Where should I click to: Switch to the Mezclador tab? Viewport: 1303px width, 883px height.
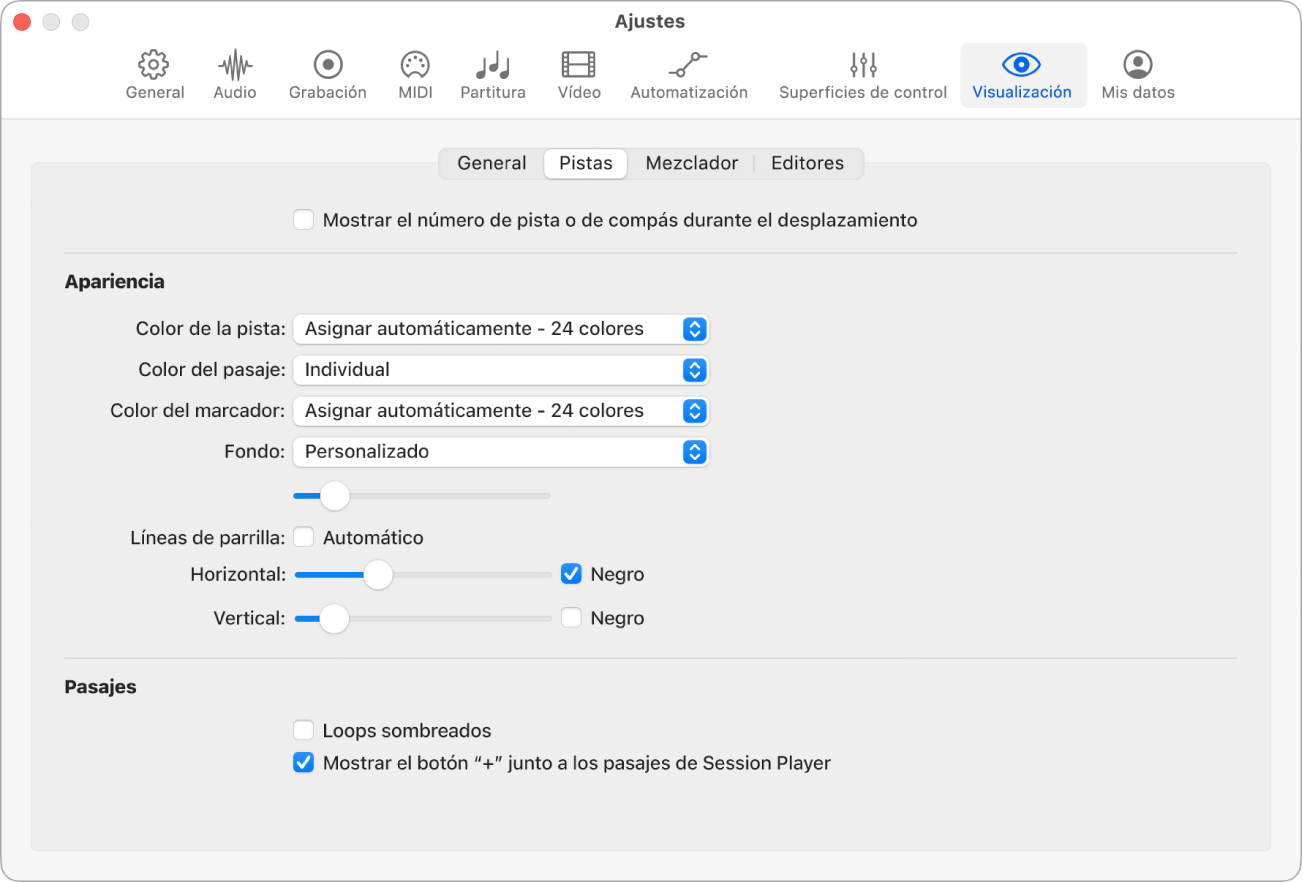(691, 163)
